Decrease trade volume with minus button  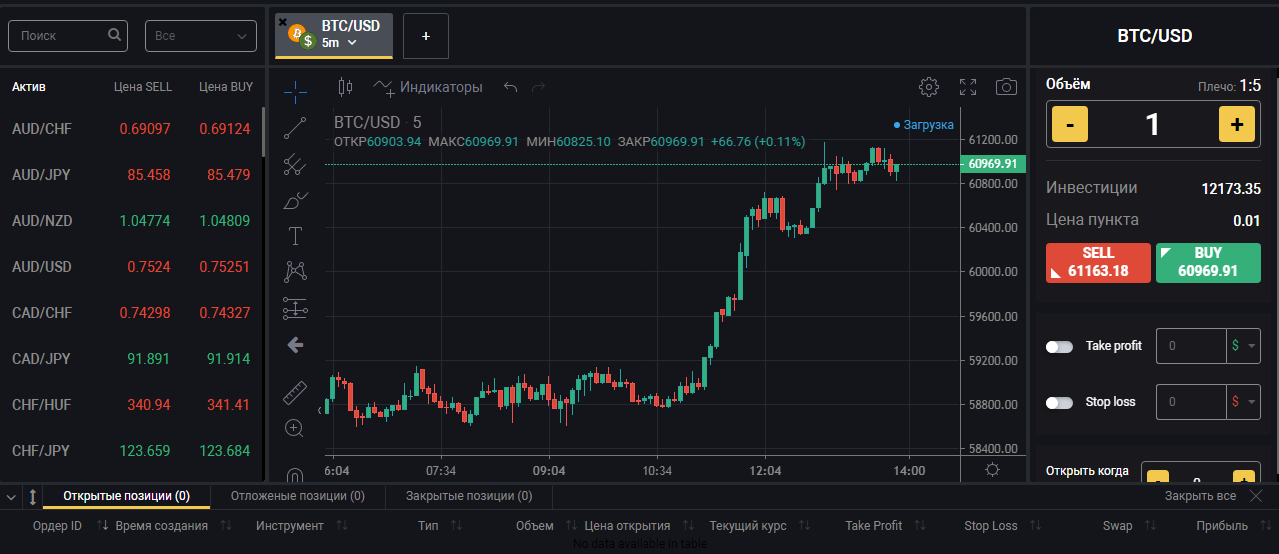point(1070,125)
